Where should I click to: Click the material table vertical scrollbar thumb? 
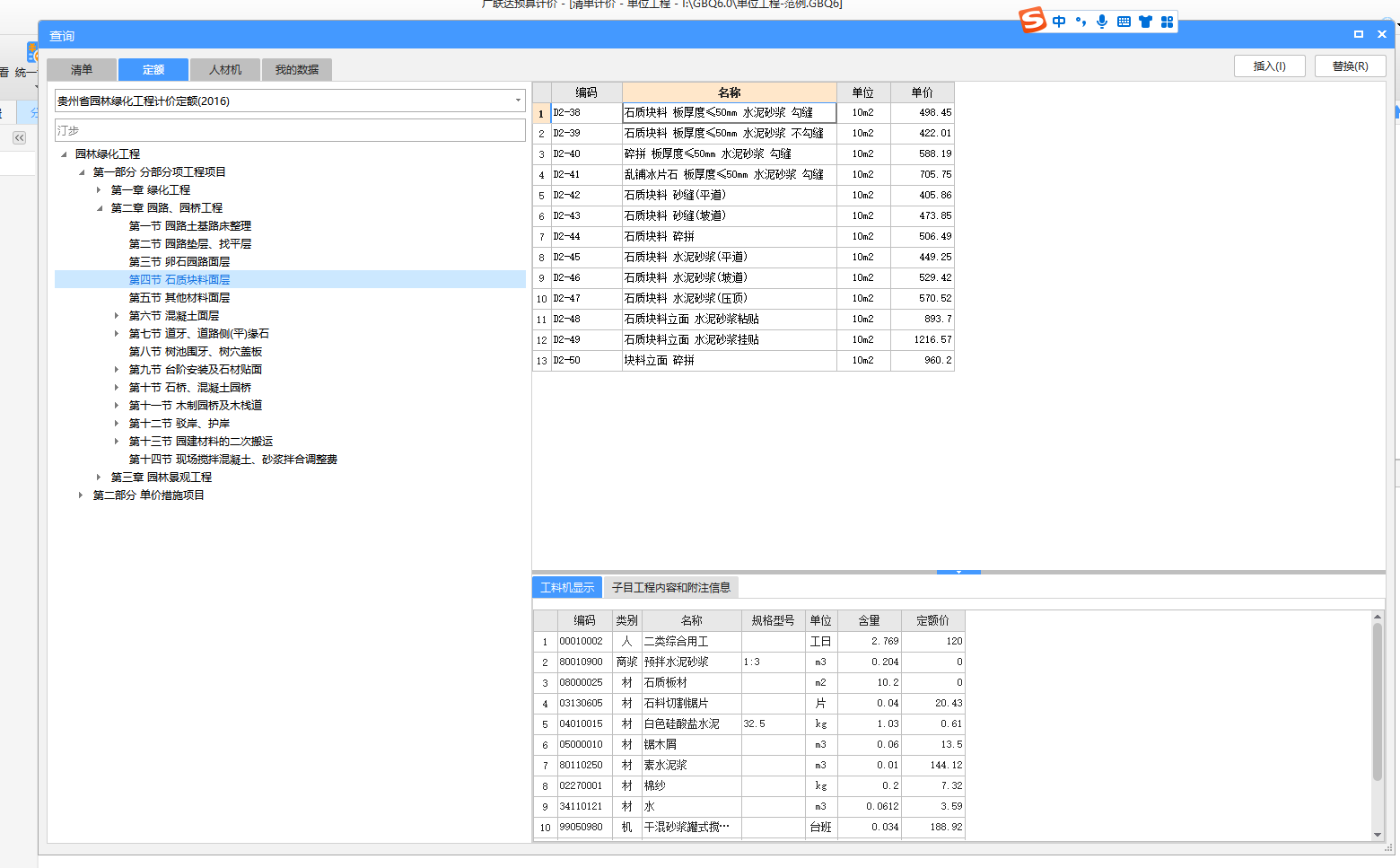[x=1378, y=702]
